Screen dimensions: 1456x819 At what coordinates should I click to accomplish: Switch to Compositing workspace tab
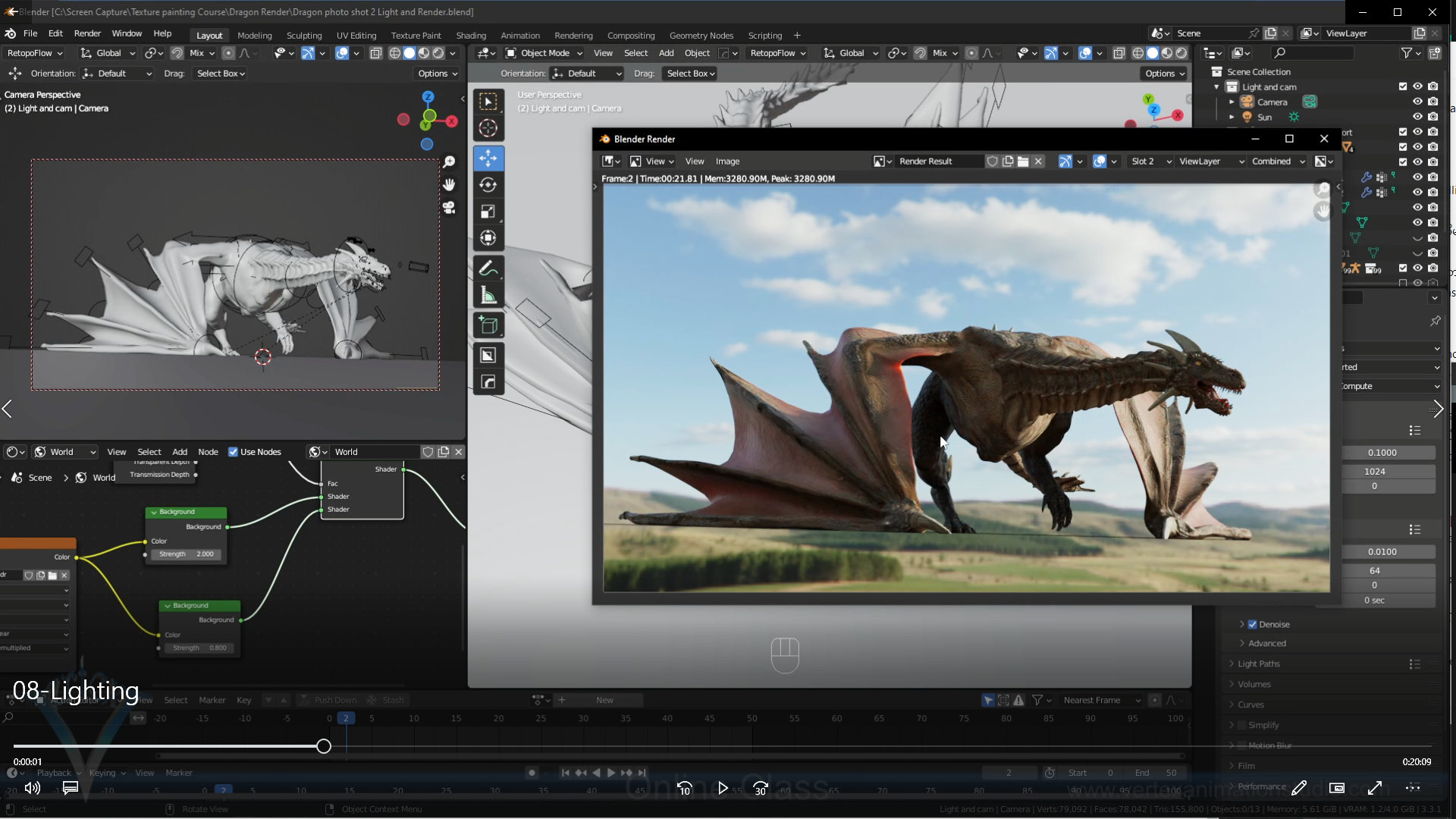click(x=631, y=35)
